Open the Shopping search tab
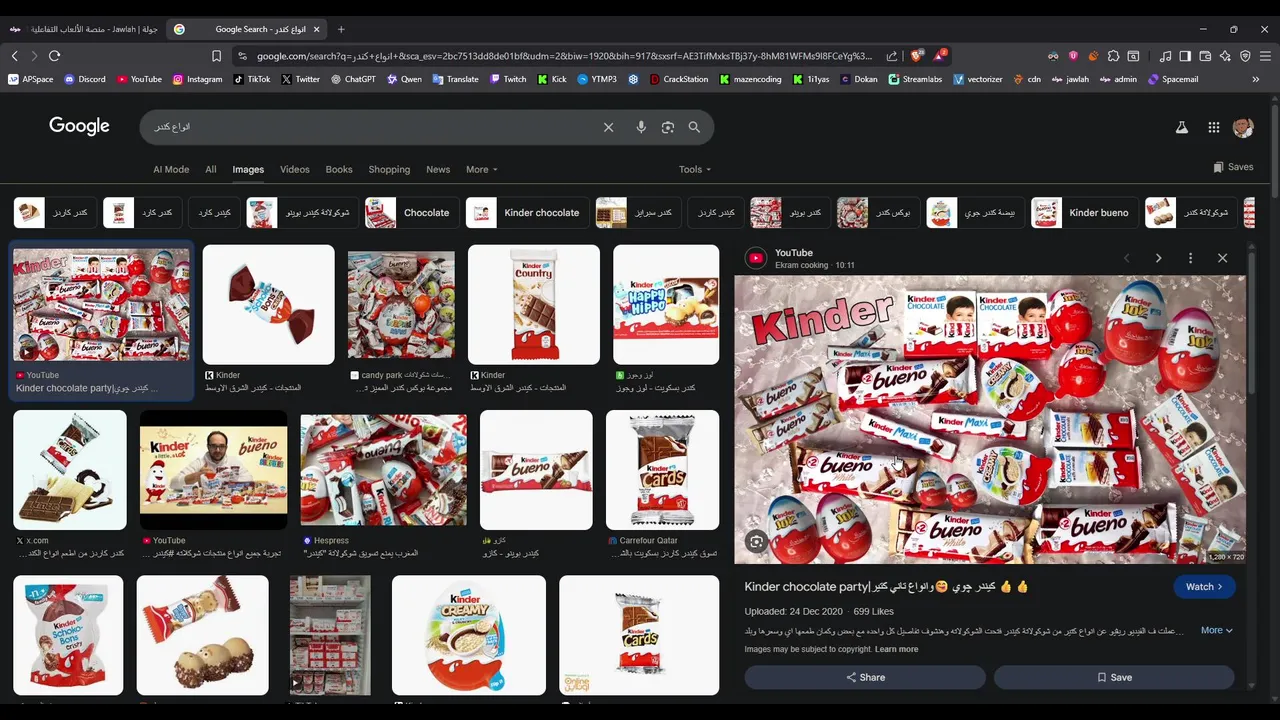The height and width of the screenshot is (720, 1280). pos(389,169)
